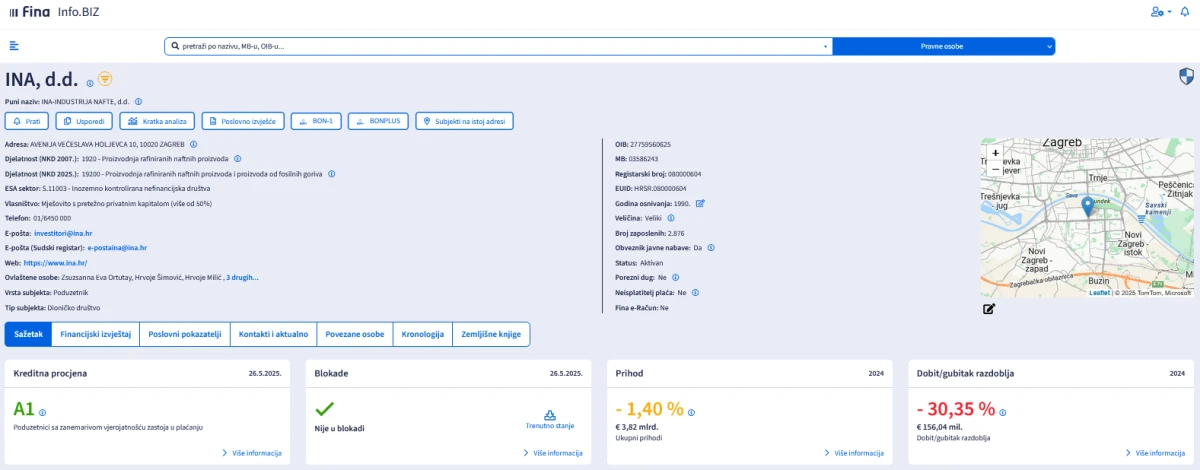Click info icon next to Adresa
Viewport: 1200px width, 470px height.
point(193,144)
